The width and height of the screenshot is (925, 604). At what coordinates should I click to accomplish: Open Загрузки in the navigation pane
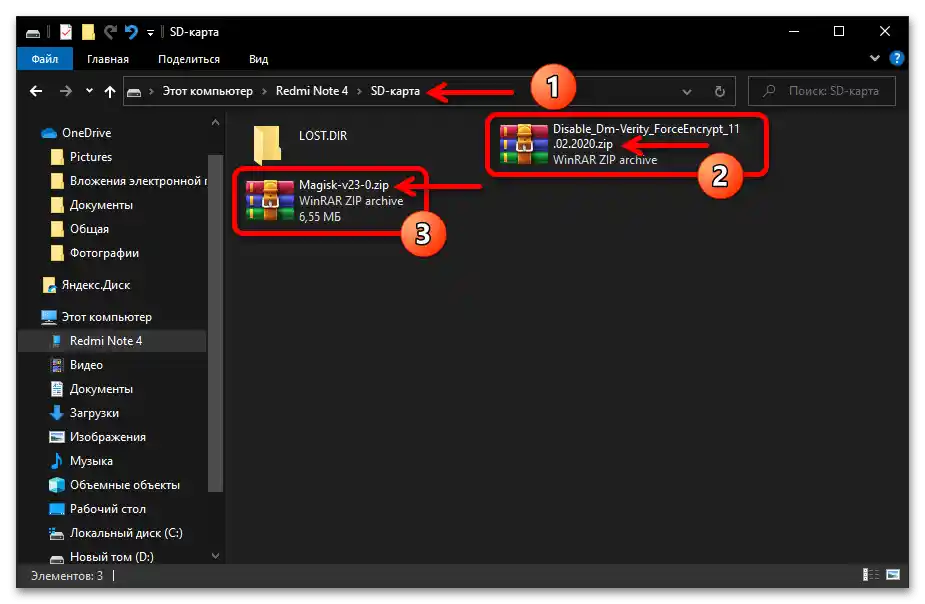tap(94, 413)
